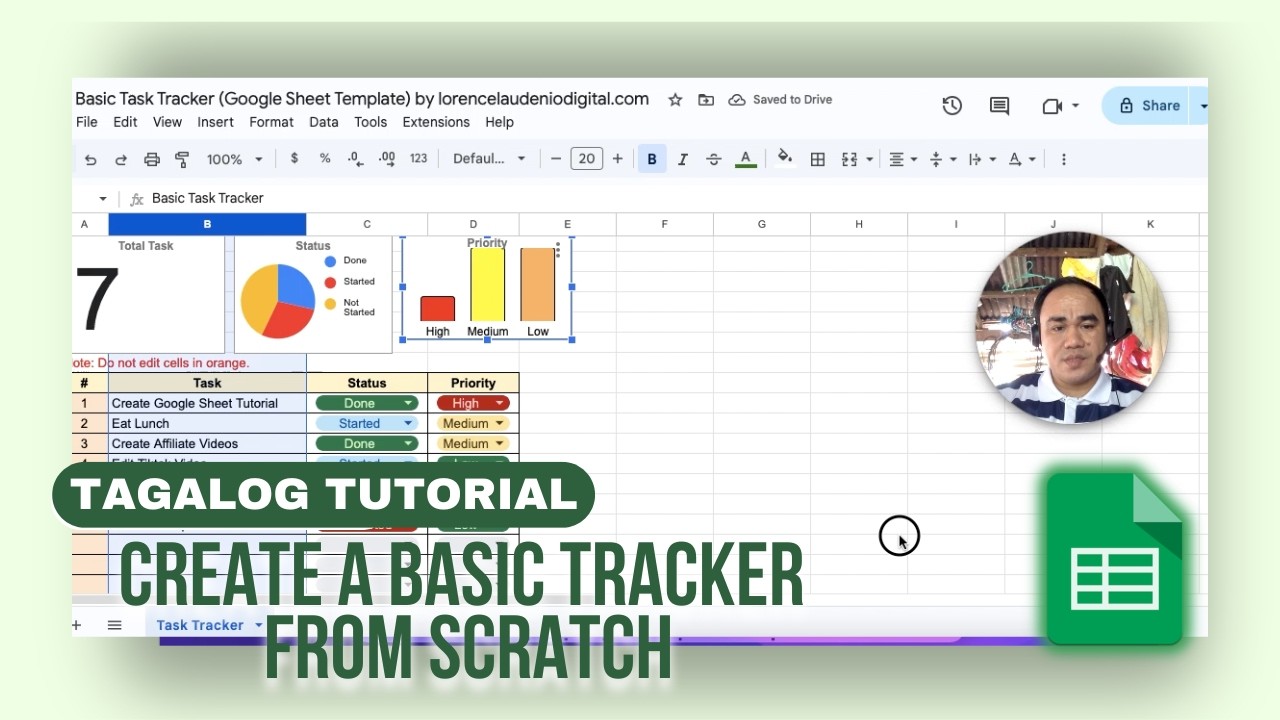Click the font size box showing 20
The image size is (1280, 720).
point(587,158)
